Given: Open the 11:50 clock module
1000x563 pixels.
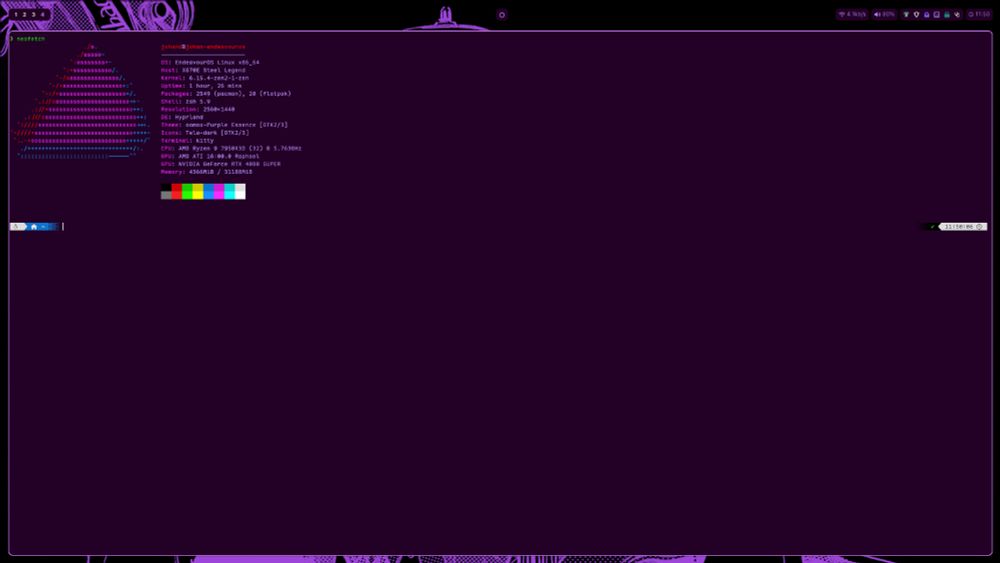Looking at the screenshot, I should point(979,14).
